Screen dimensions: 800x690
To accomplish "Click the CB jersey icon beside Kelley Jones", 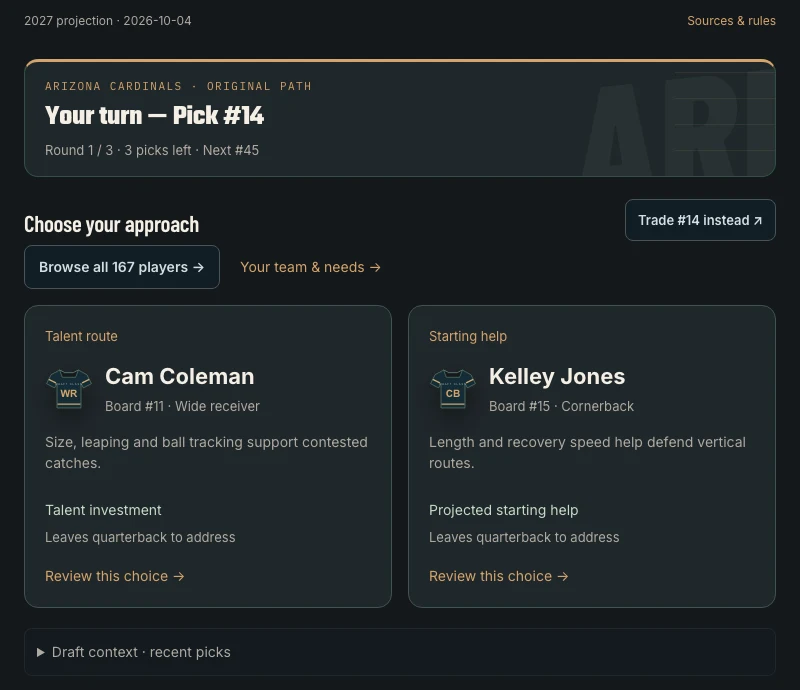I will tap(453, 389).
